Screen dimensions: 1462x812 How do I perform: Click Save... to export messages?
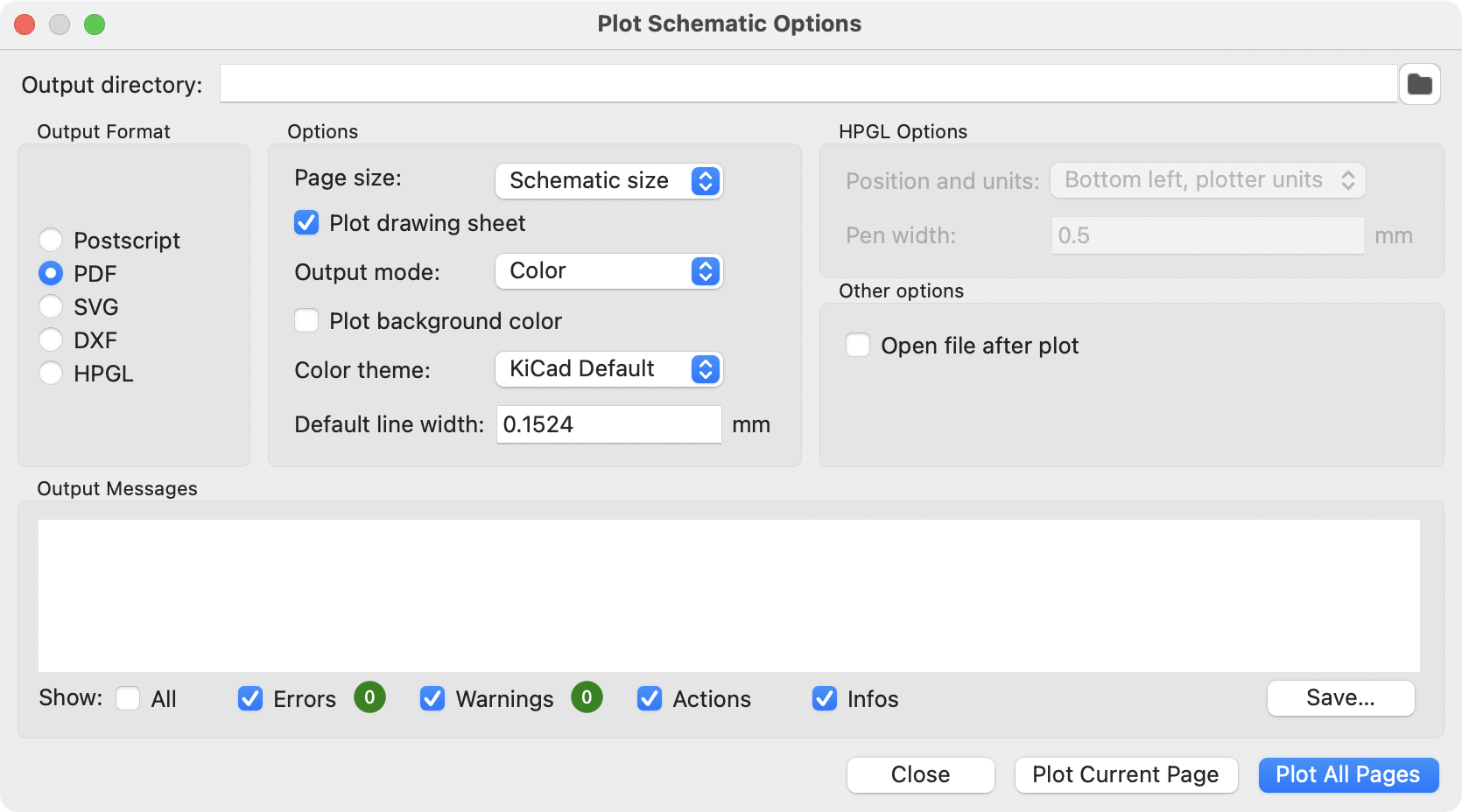point(1340,698)
